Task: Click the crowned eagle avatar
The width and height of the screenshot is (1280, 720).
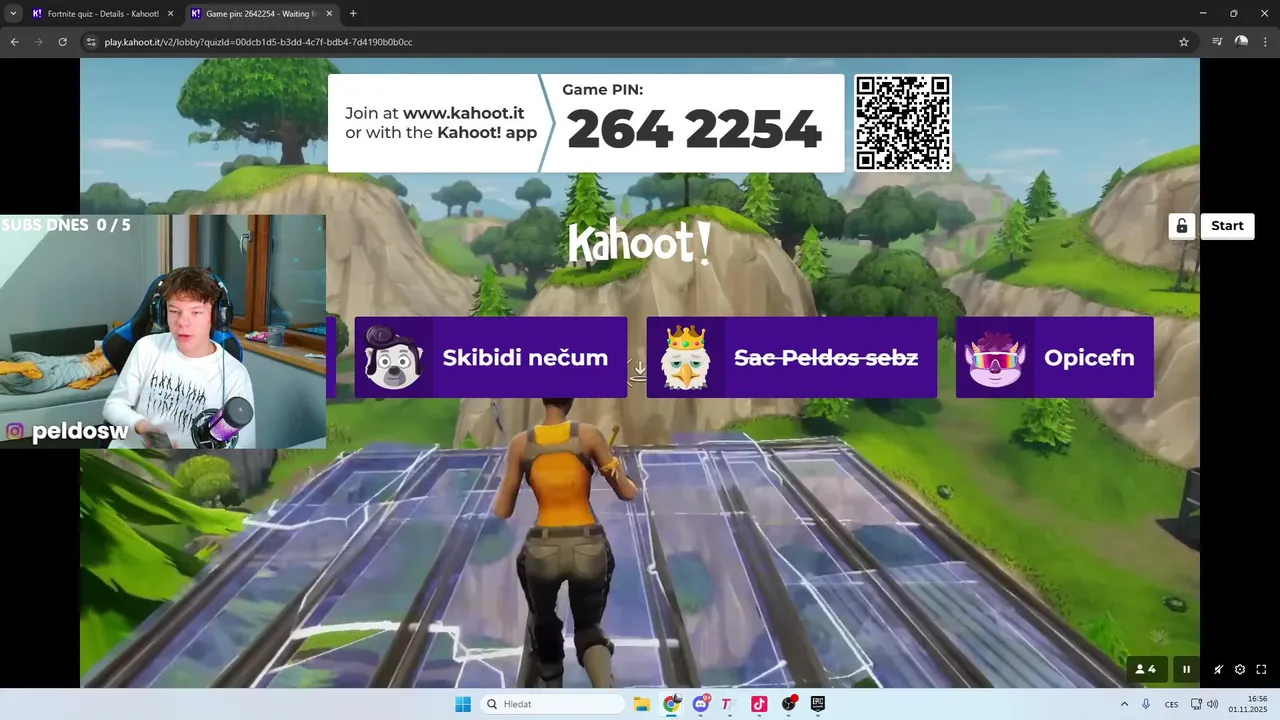Action: coord(686,358)
